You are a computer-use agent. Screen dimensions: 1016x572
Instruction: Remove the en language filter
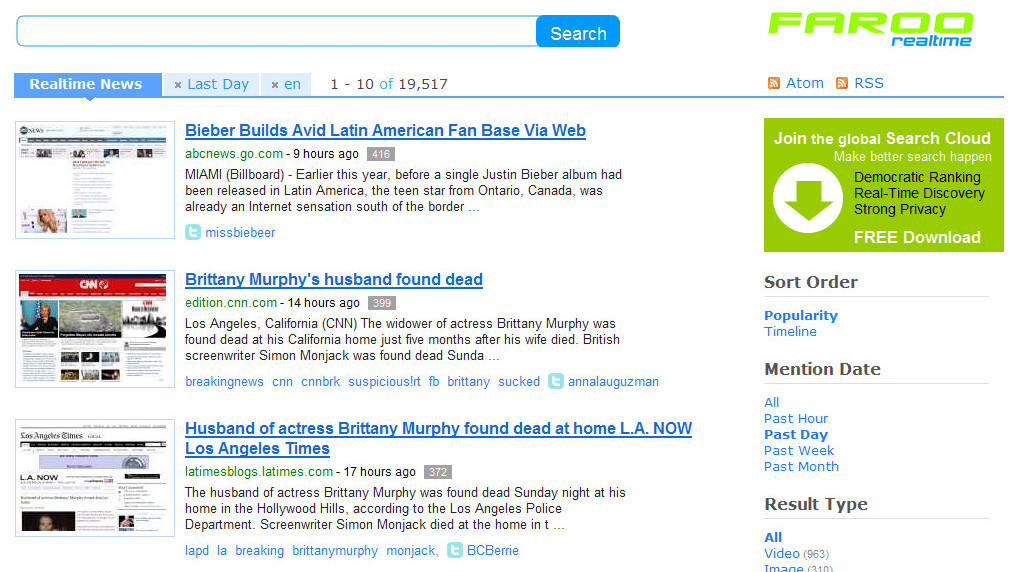[275, 85]
